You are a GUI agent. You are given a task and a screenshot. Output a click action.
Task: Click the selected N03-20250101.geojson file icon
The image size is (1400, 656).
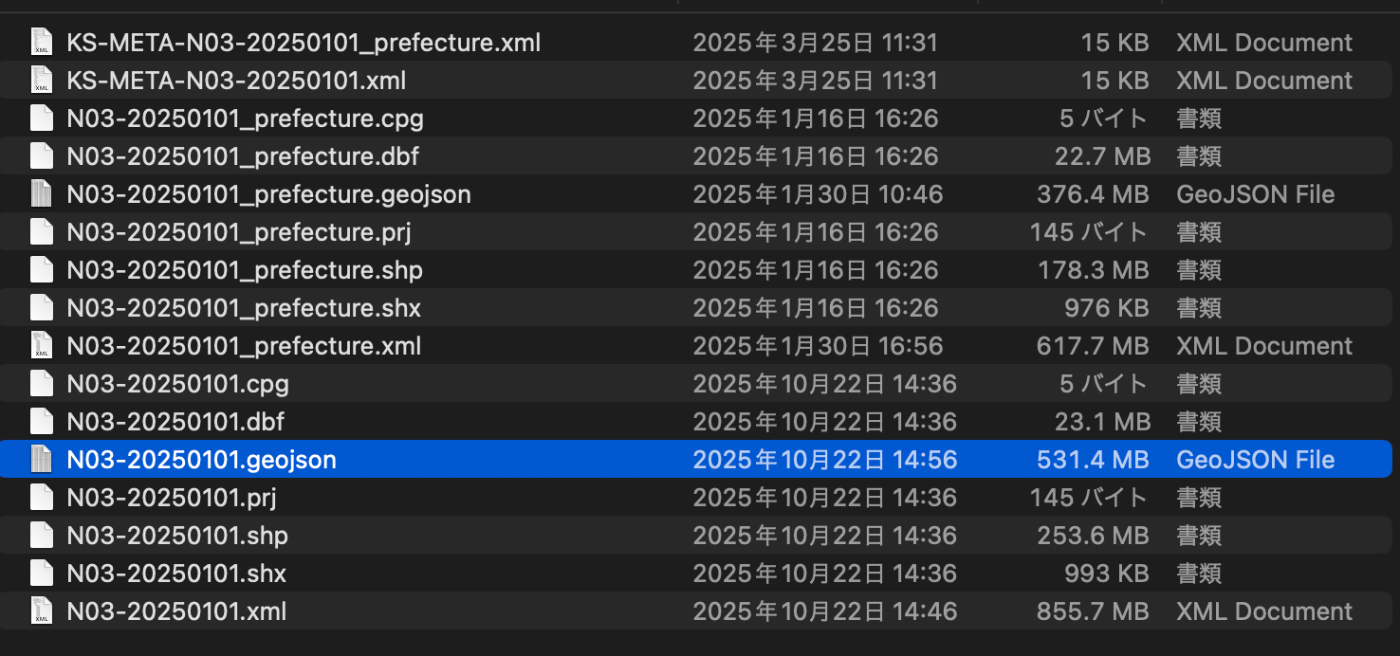[41, 460]
